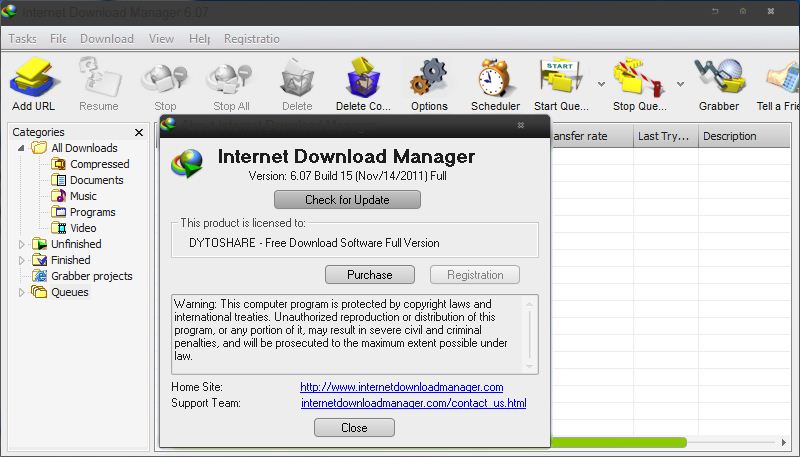
Task: Click the copyright warning text box
Action: coord(355,334)
